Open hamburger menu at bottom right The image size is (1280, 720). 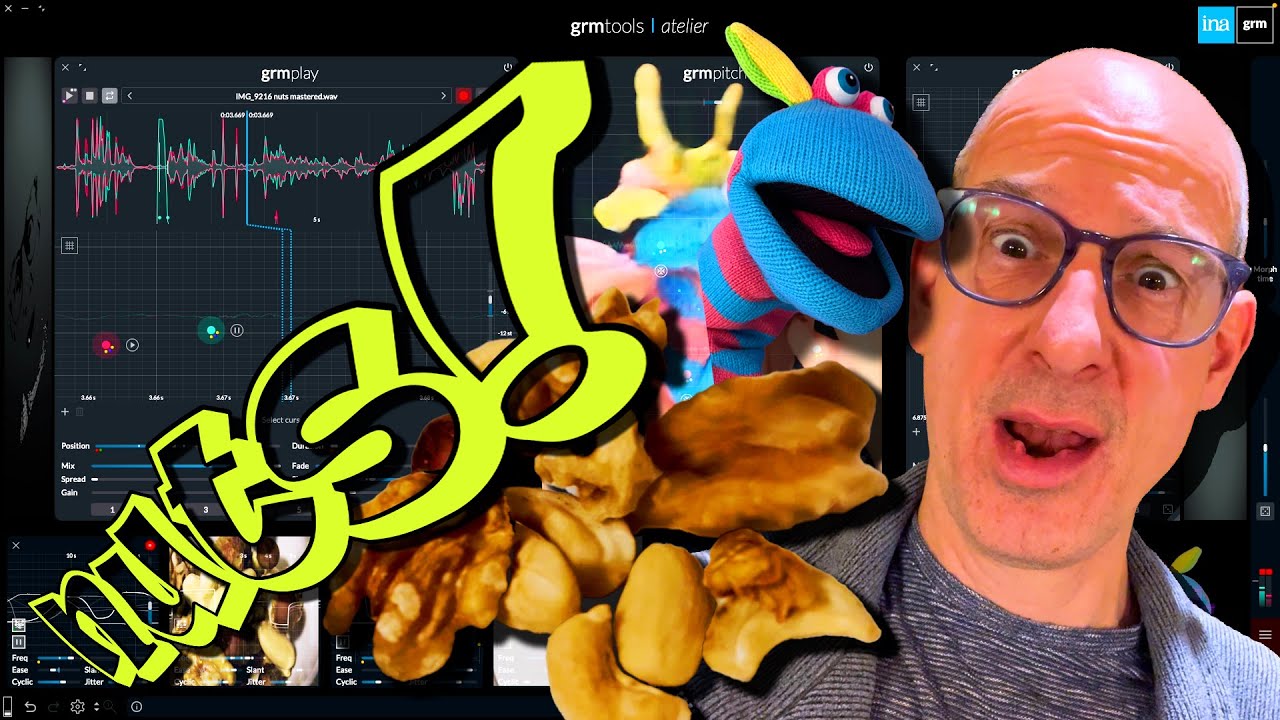(1265, 635)
